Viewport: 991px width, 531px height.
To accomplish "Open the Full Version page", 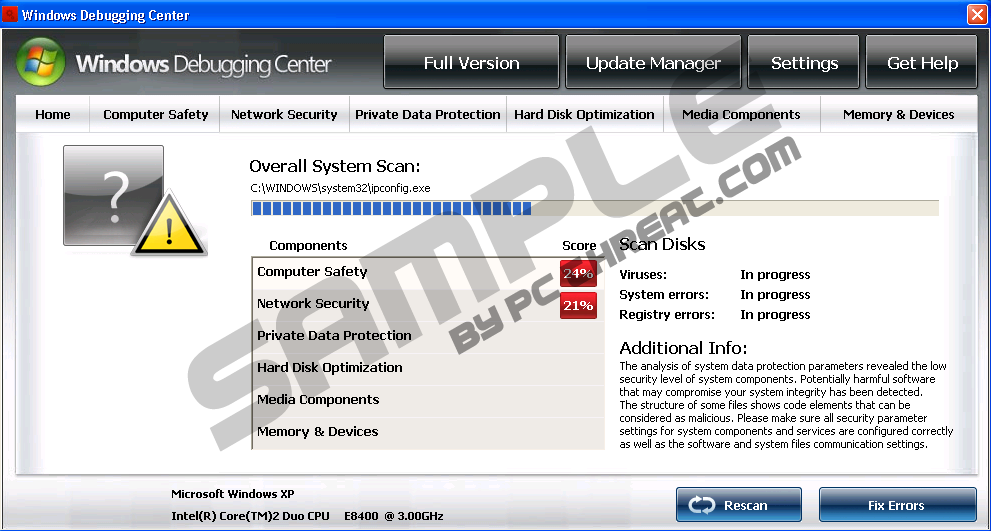I will point(471,63).
